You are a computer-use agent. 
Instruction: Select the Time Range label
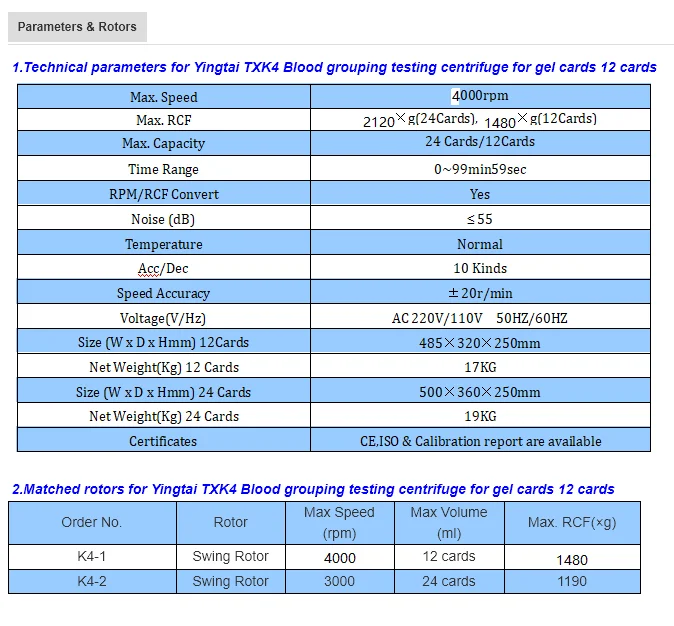pyautogui.click(x=163, y=169)
